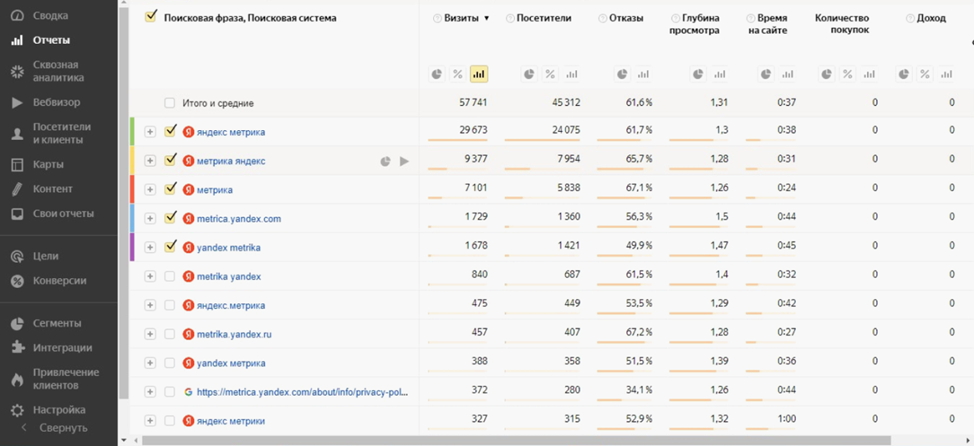The width and height of the screenshot is (974, 446).
Task: Open Вебвизор in sidebar
Action: point(58,102)
